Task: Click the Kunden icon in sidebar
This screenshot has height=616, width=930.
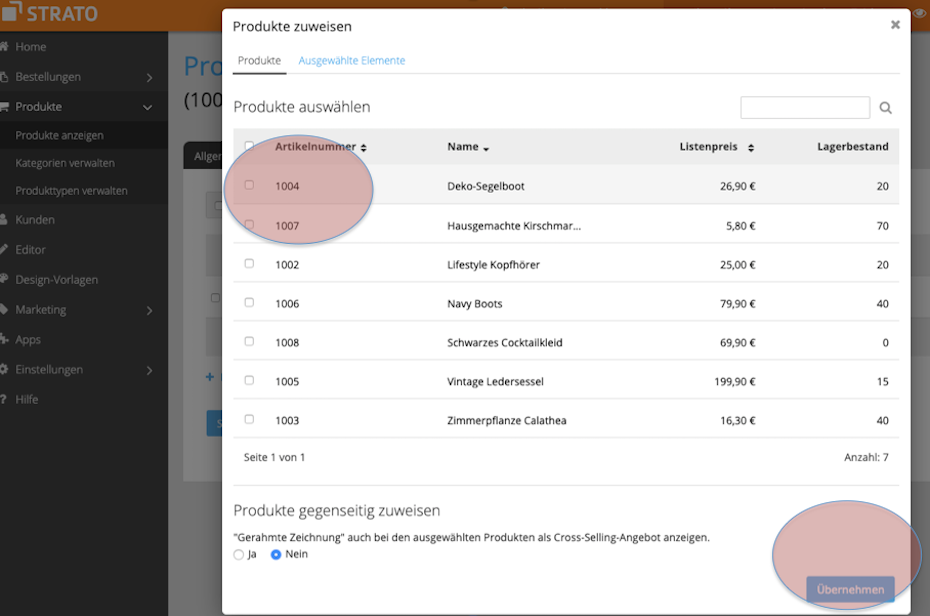Action: [4, 219]
